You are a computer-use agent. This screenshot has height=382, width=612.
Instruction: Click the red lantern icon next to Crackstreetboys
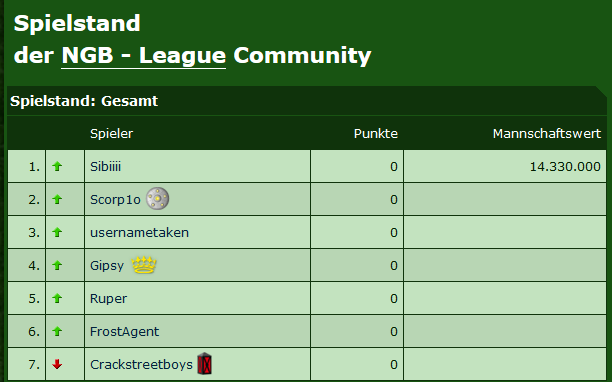click(205, 364)
